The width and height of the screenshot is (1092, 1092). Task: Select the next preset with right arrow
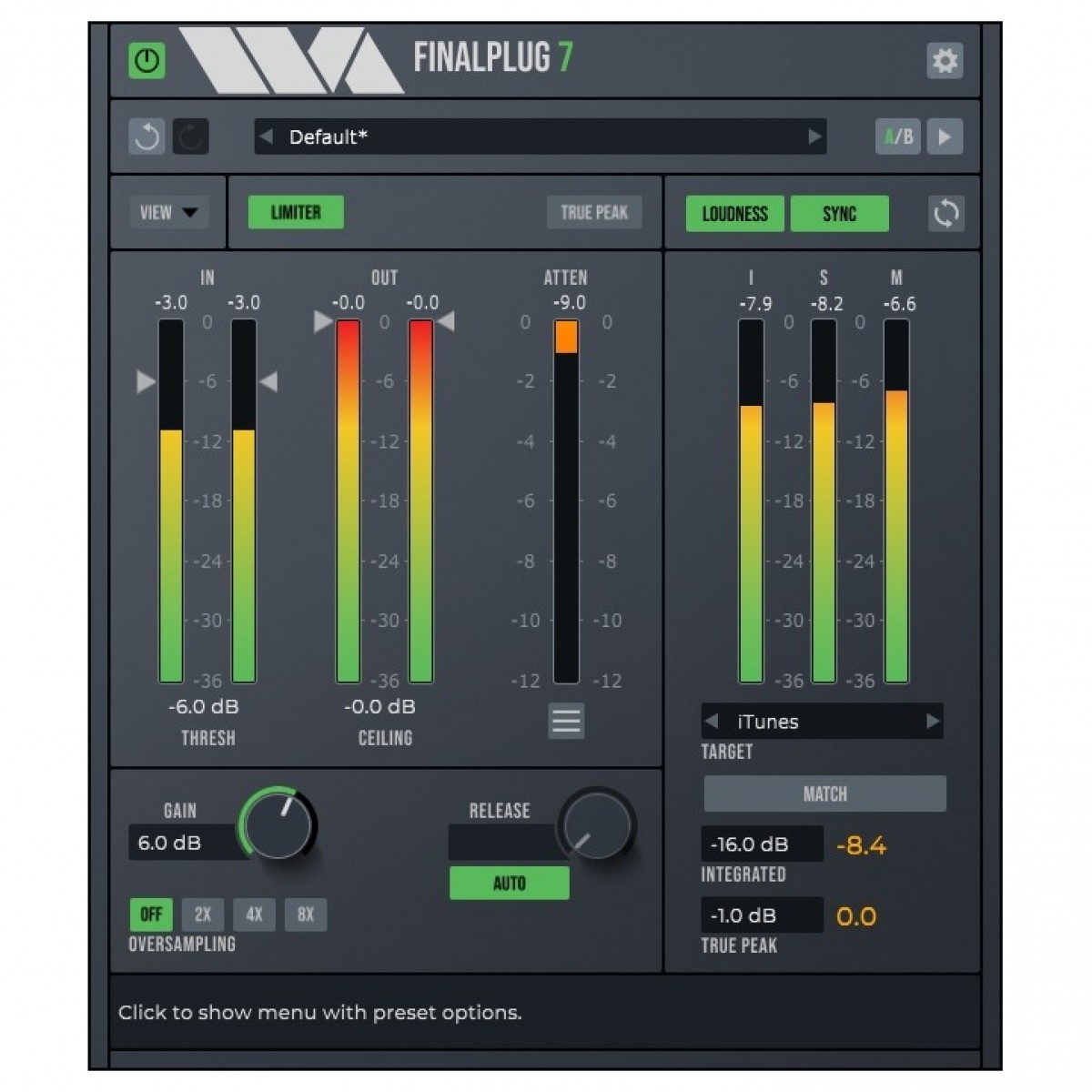pyautogui.click(x=814, y=136)
